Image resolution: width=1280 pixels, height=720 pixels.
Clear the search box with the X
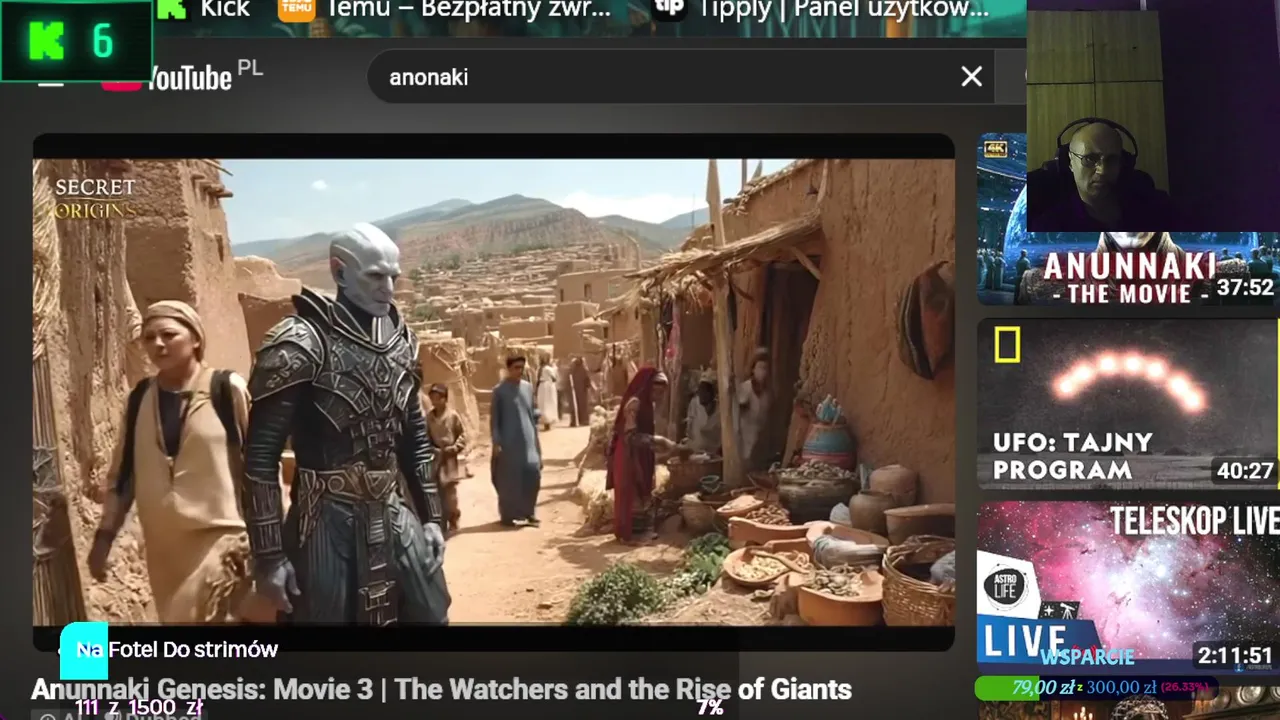pos(971,77)
